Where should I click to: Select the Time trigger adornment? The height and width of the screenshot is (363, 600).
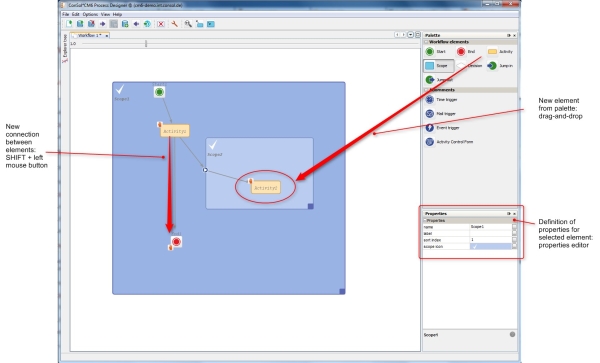[x=442, y=99]
